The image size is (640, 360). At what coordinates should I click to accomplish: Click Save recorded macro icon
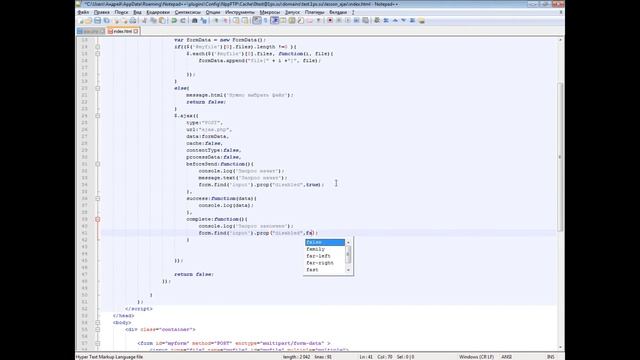point(365,20)
